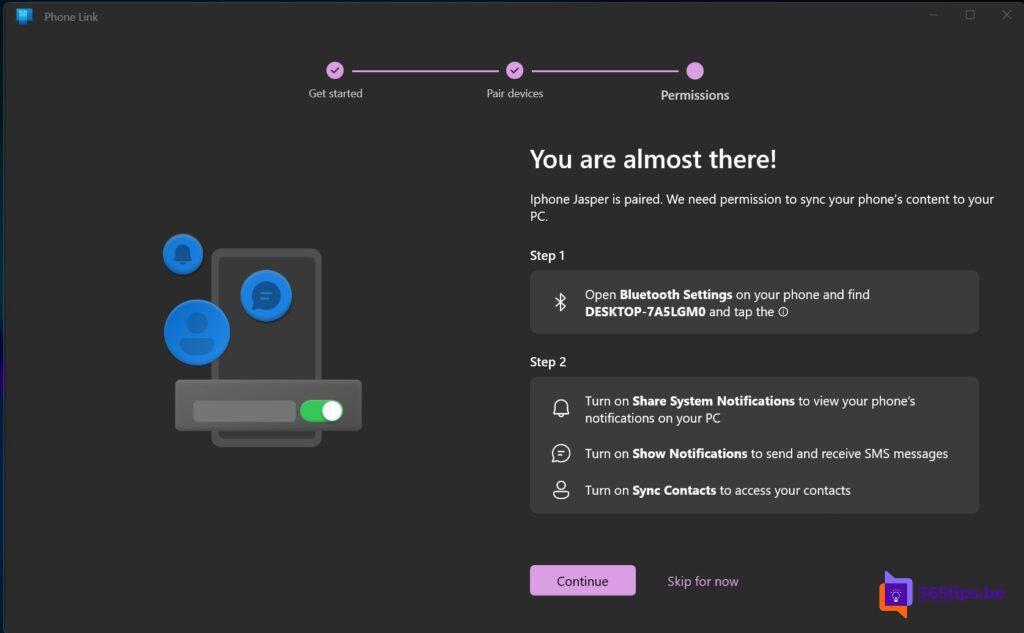Maximize the Phone Link window
The height and width of the screenshot is (633, 1024).
click(x=970, y=14)
